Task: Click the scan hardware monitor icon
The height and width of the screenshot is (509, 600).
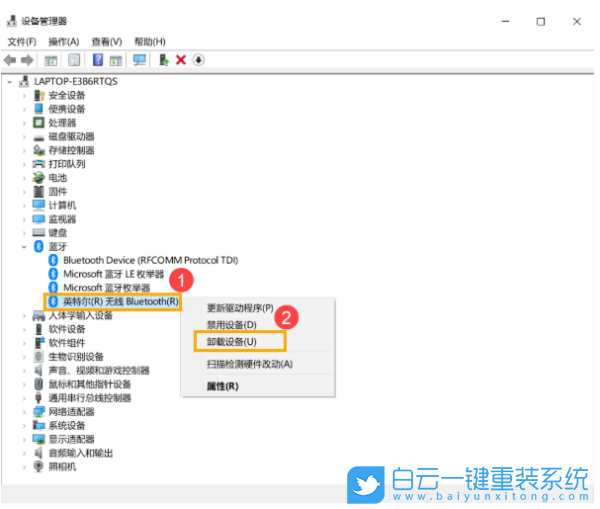Action: click(140, 60)
